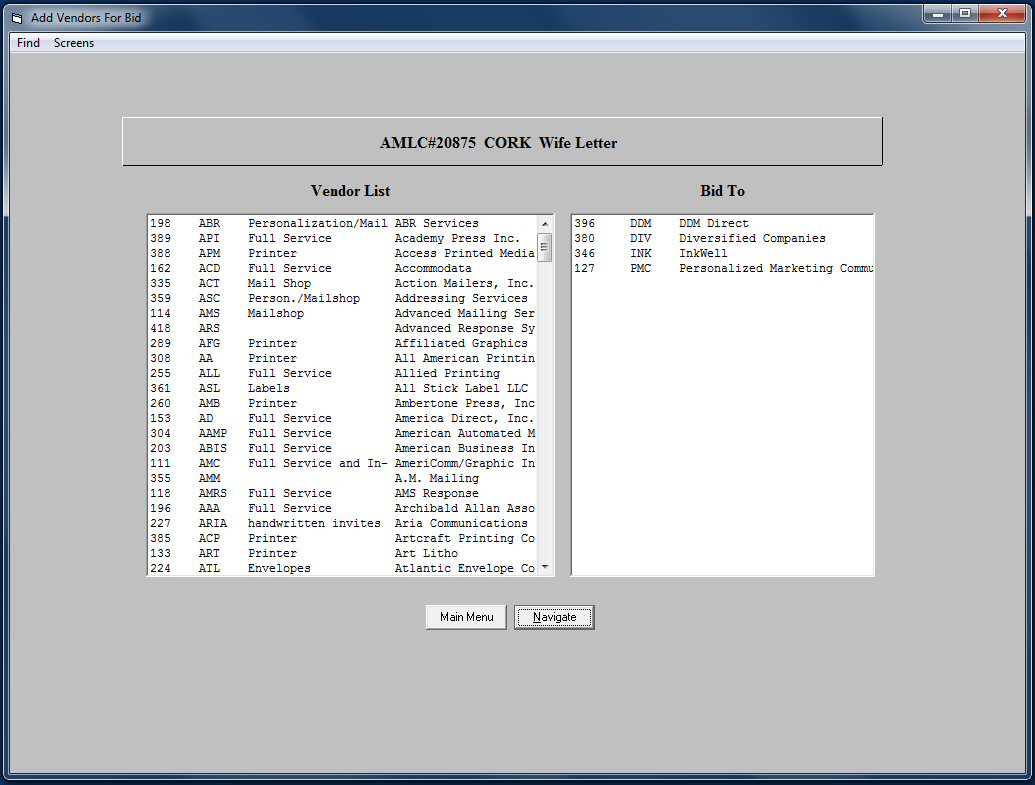Select vendor row 162 Accommodata

click(x=343, y=268)
